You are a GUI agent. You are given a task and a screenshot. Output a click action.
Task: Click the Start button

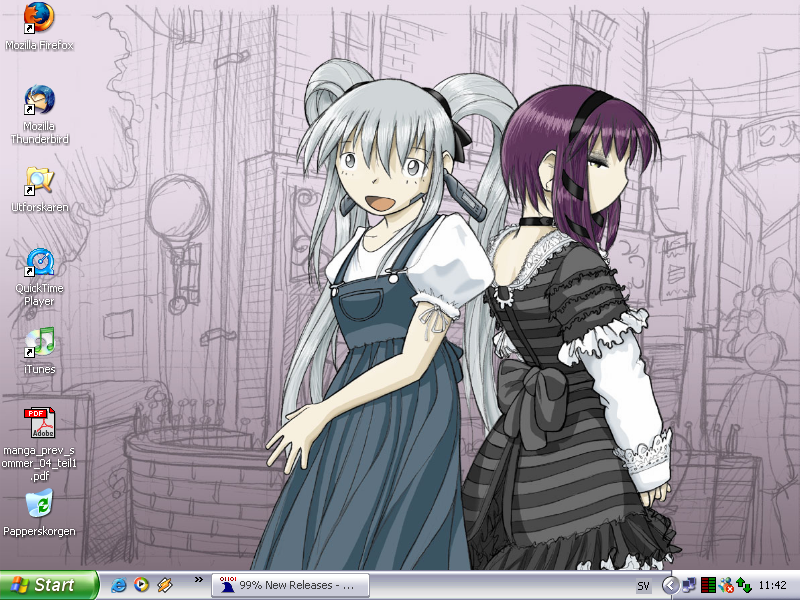[48, 585]
